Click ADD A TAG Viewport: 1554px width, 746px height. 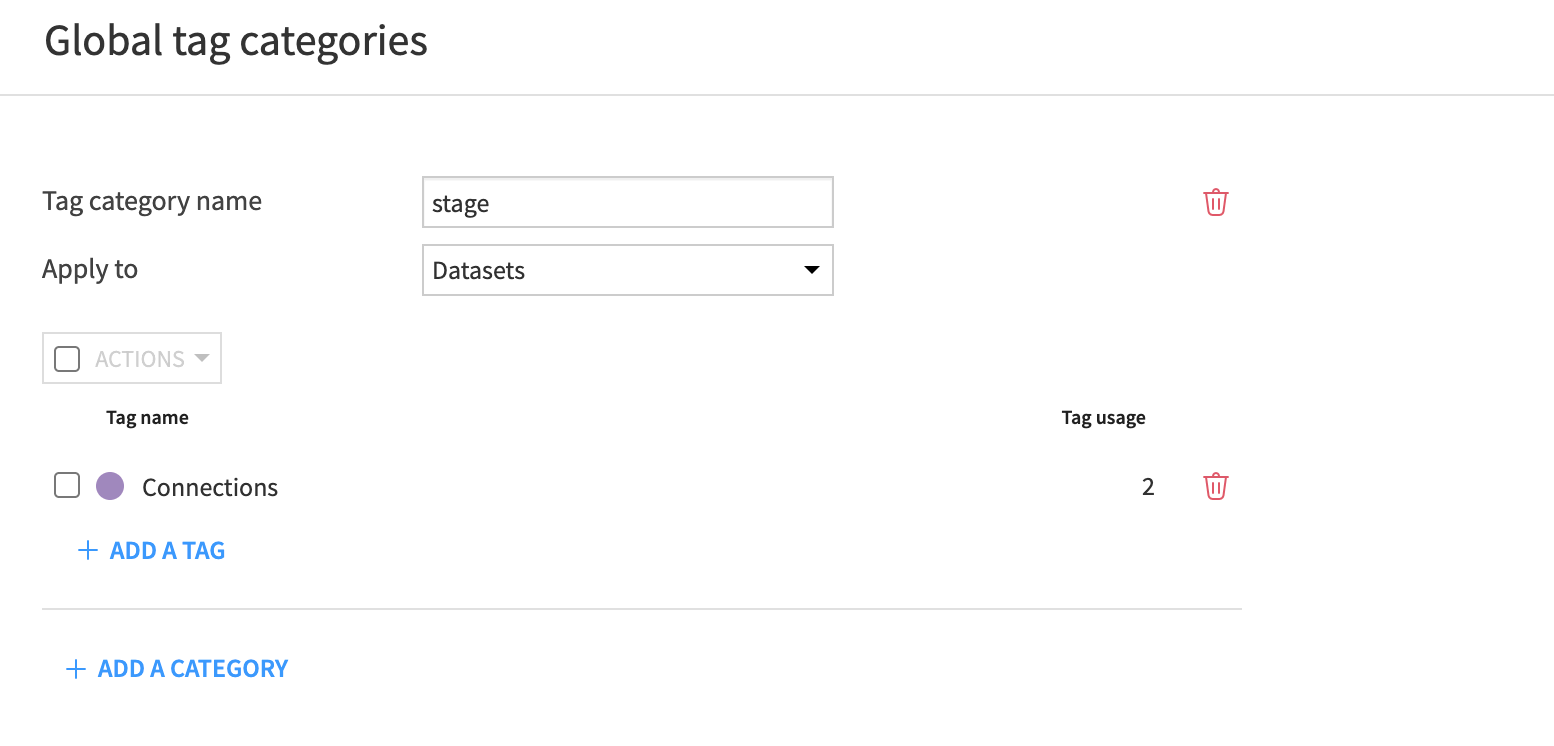tap(167, 549)
